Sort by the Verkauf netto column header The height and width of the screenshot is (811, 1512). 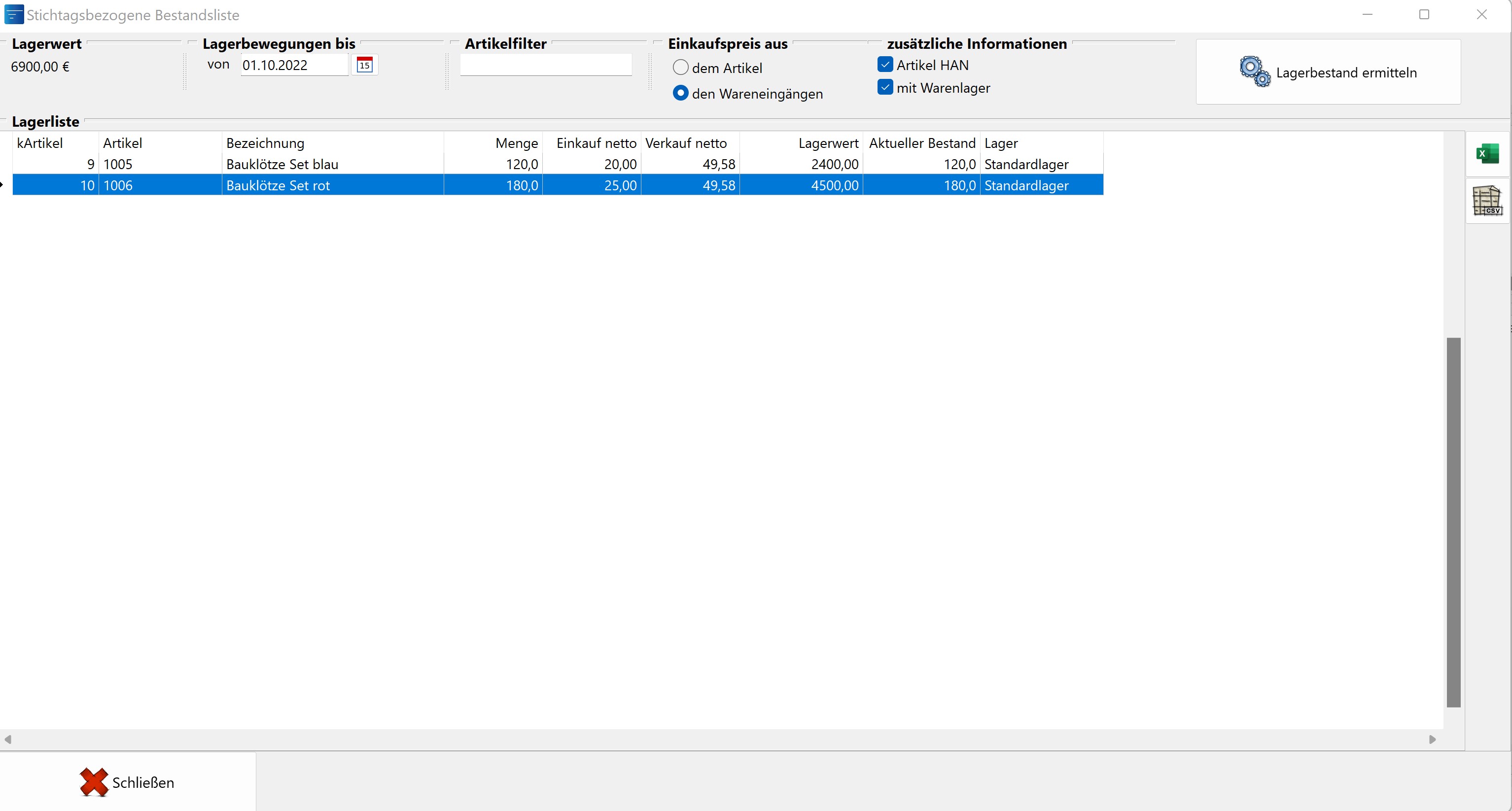[690, 143]
